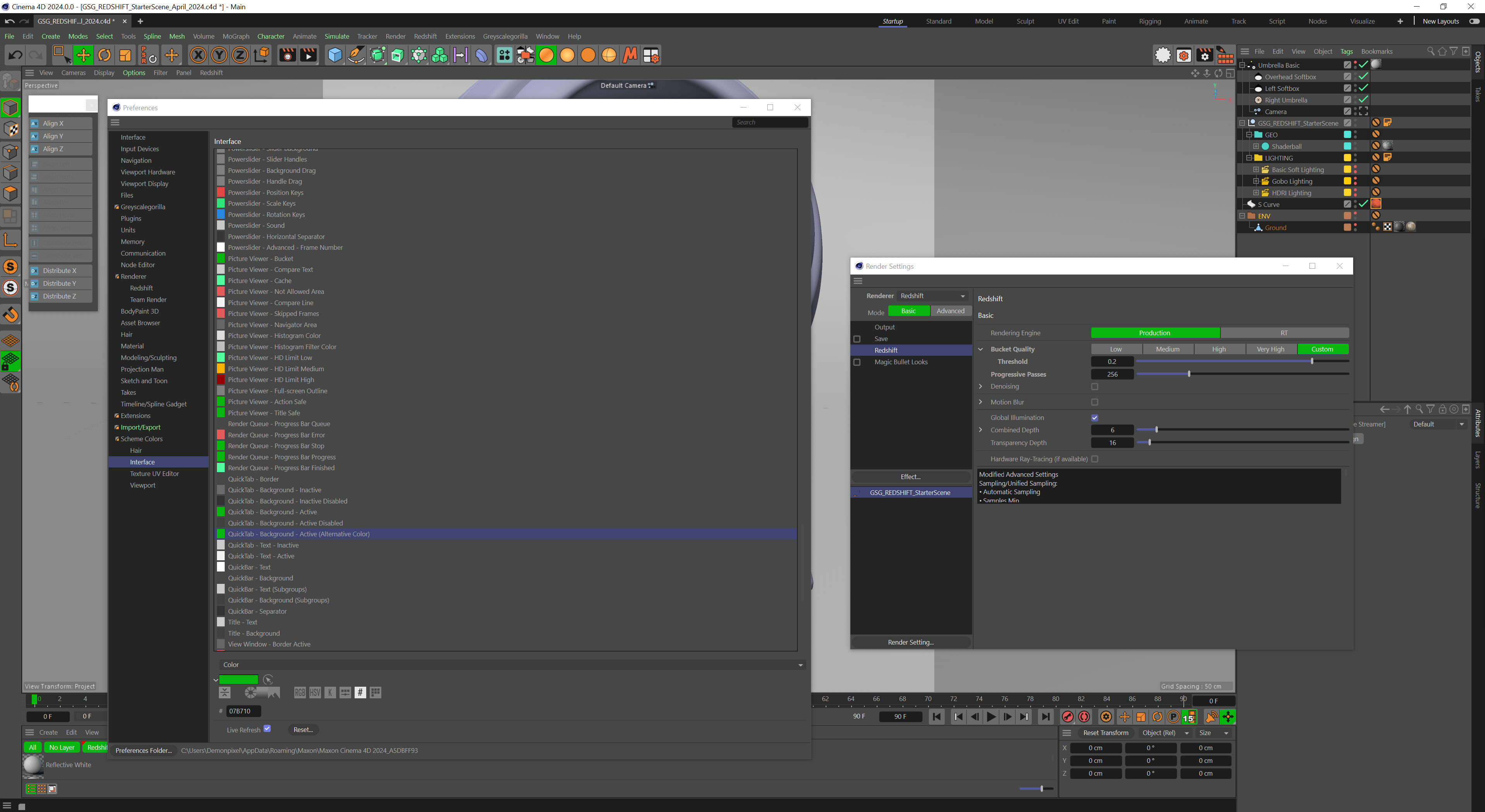
Task: Click Record Active Objects key icon
Action: point(1068,717)
